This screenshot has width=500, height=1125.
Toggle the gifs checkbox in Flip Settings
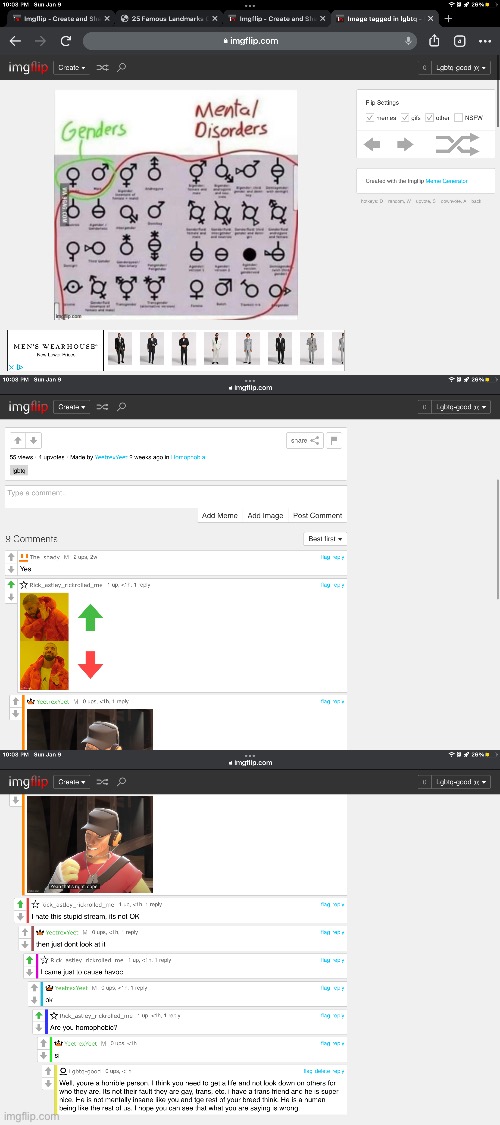405,118
